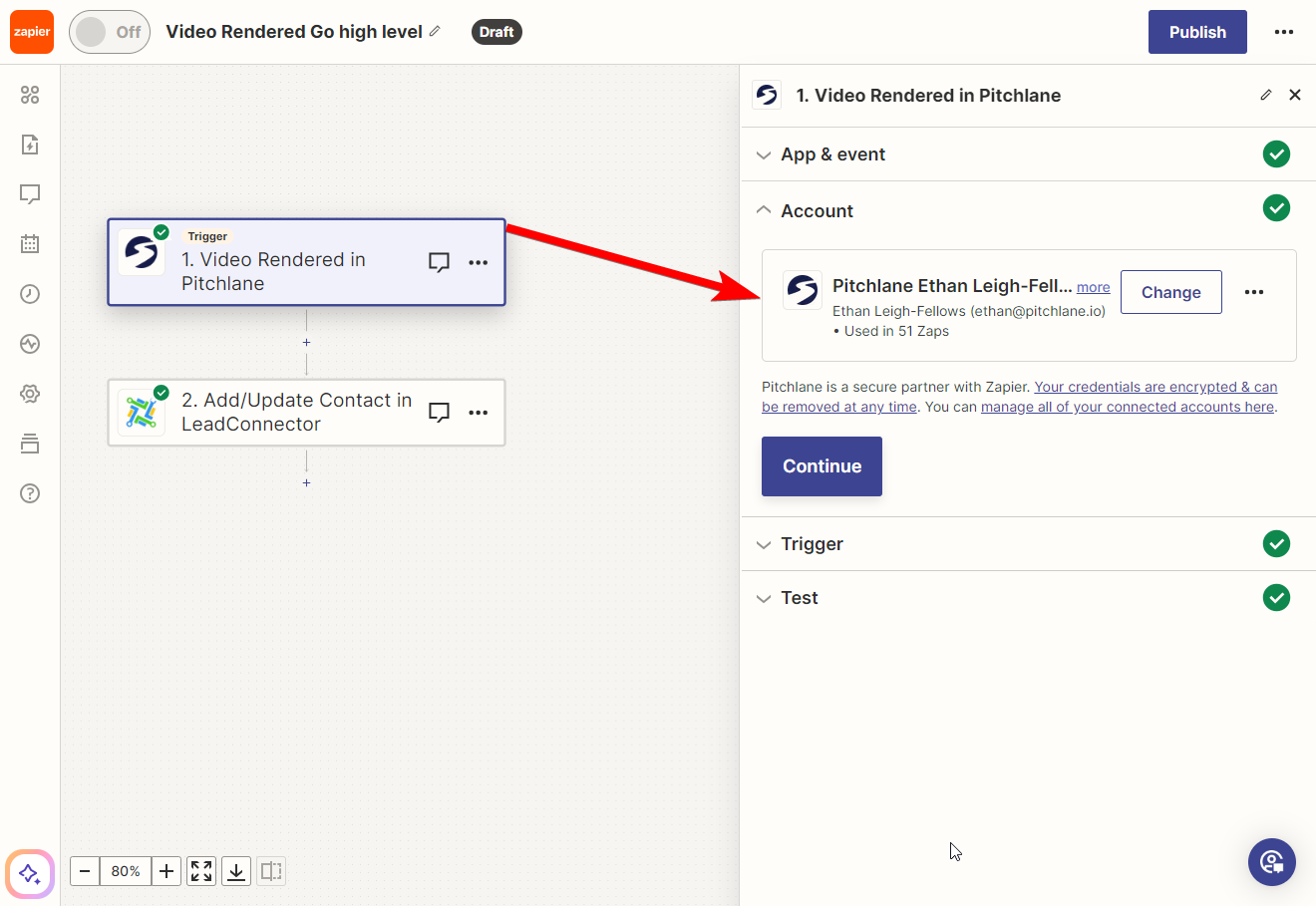
Task: Collapse the Account section
Action: click(1028, 210)
